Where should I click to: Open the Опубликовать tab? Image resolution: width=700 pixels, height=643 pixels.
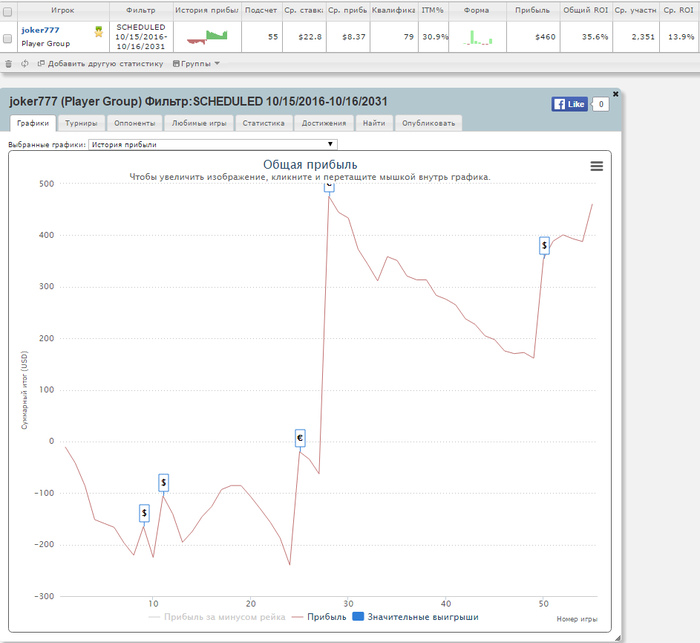[x=429, y=123]
